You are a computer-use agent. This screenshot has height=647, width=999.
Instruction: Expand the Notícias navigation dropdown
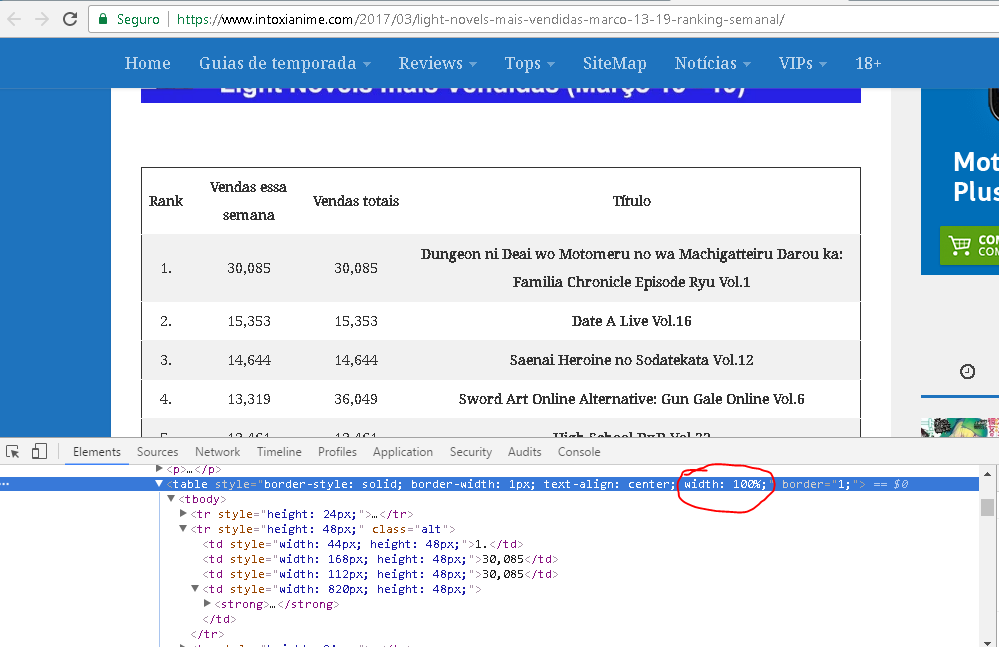pyautogui.click(x=712, y=63)
